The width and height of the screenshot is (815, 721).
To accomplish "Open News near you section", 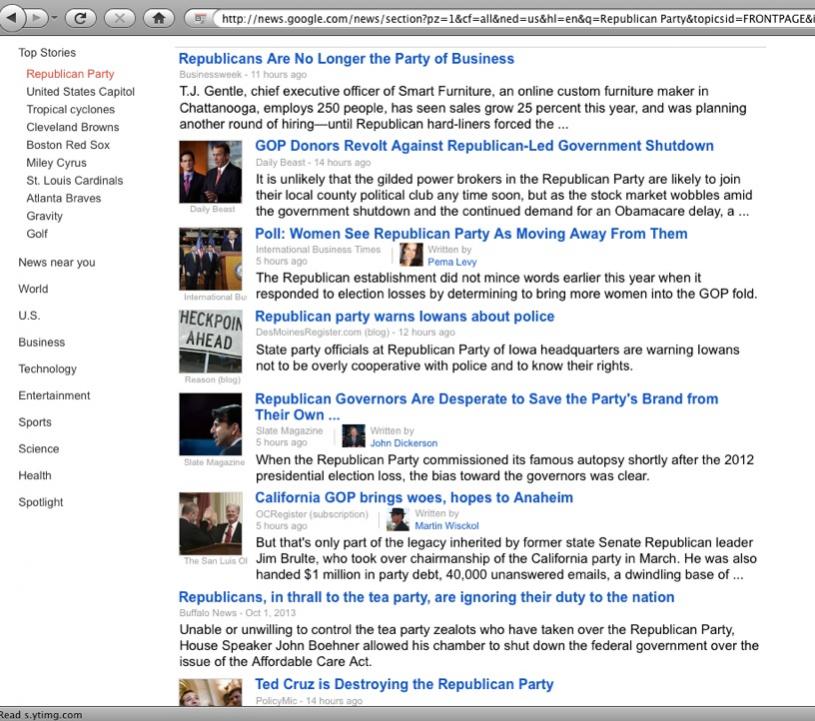I will point(57,262).
